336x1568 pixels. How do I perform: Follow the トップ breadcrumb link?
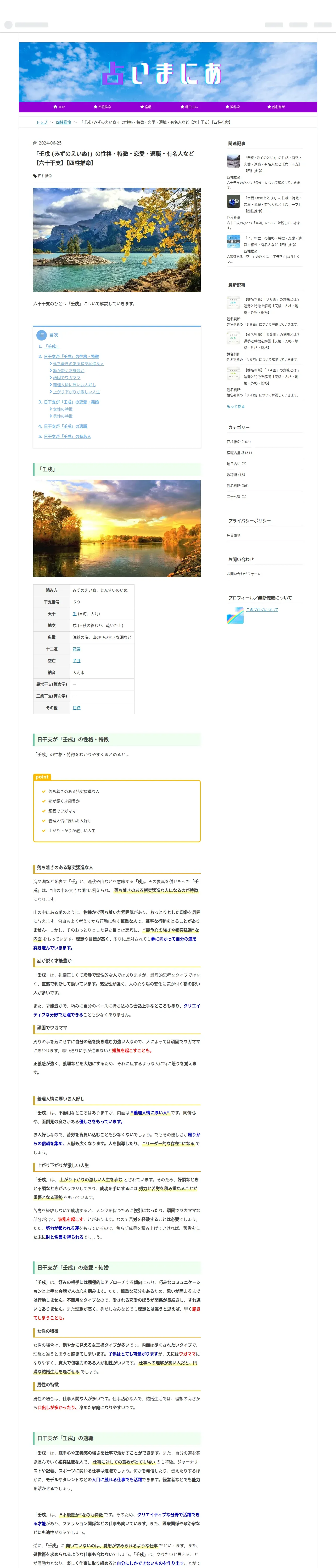pyautogui.click(x=41, y=122)
